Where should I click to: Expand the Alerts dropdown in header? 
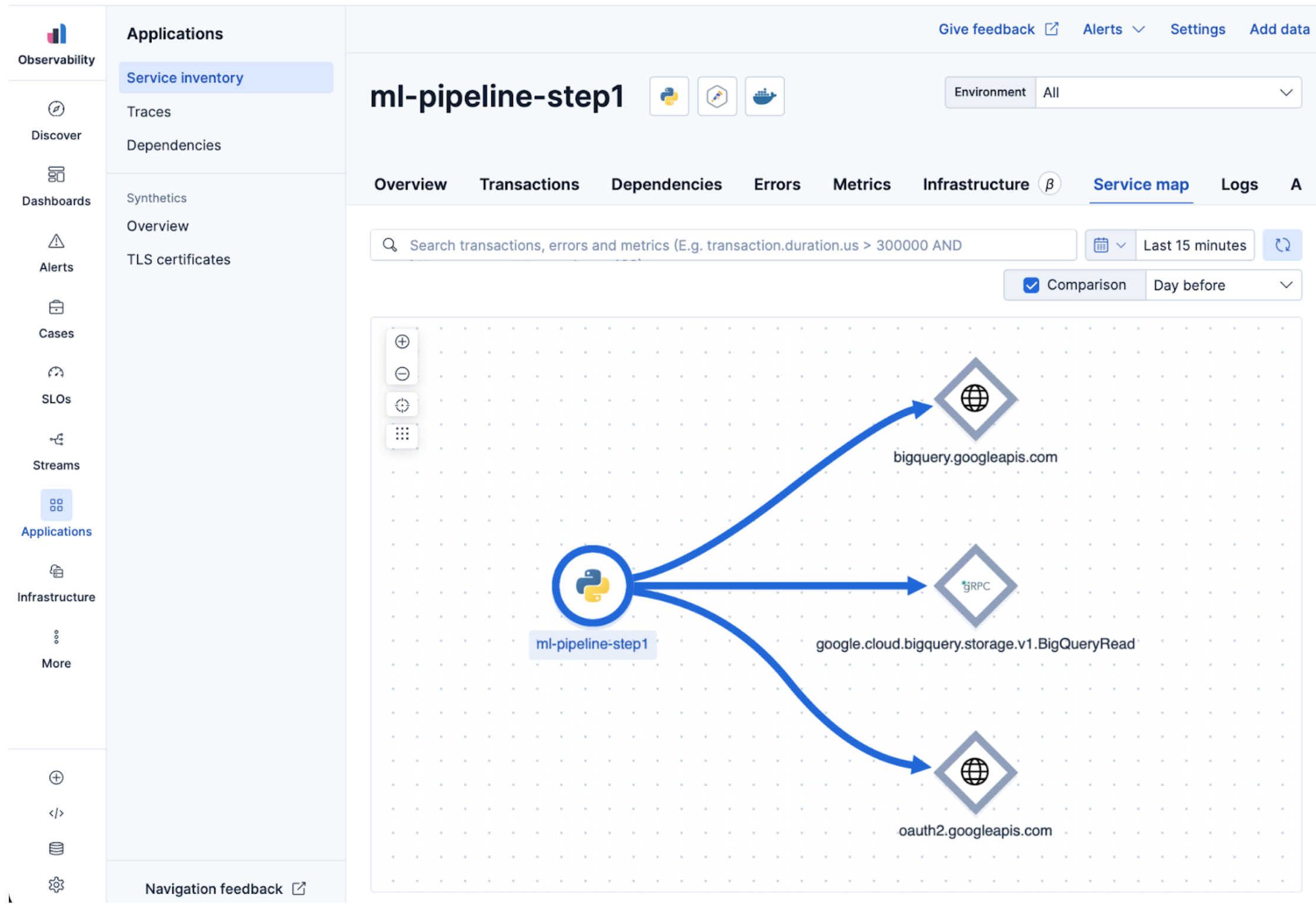click(x=1114, y=29)
